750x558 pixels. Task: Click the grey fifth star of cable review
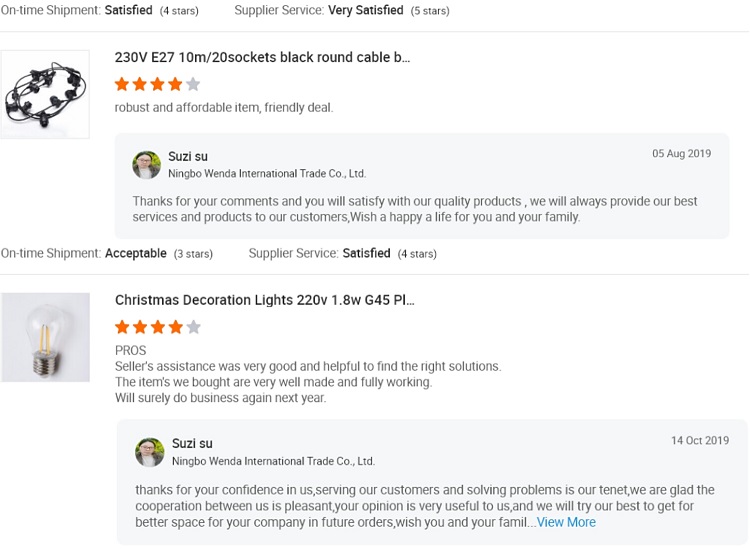coord(193,84)
